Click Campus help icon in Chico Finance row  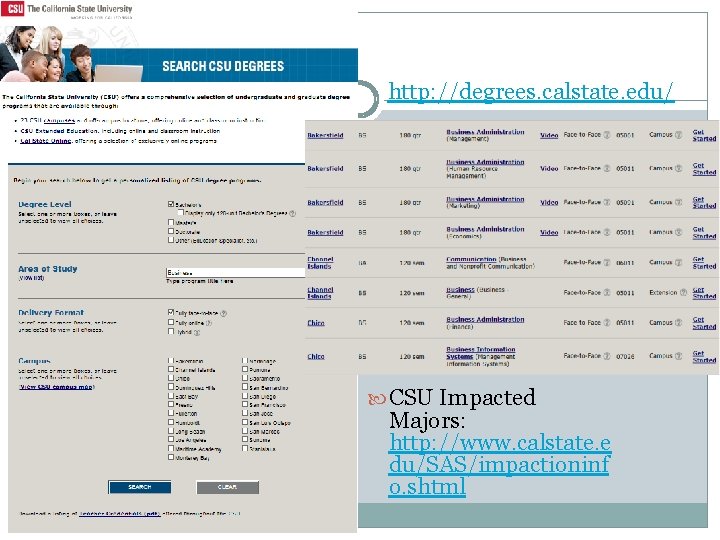(x=678, y=322)
